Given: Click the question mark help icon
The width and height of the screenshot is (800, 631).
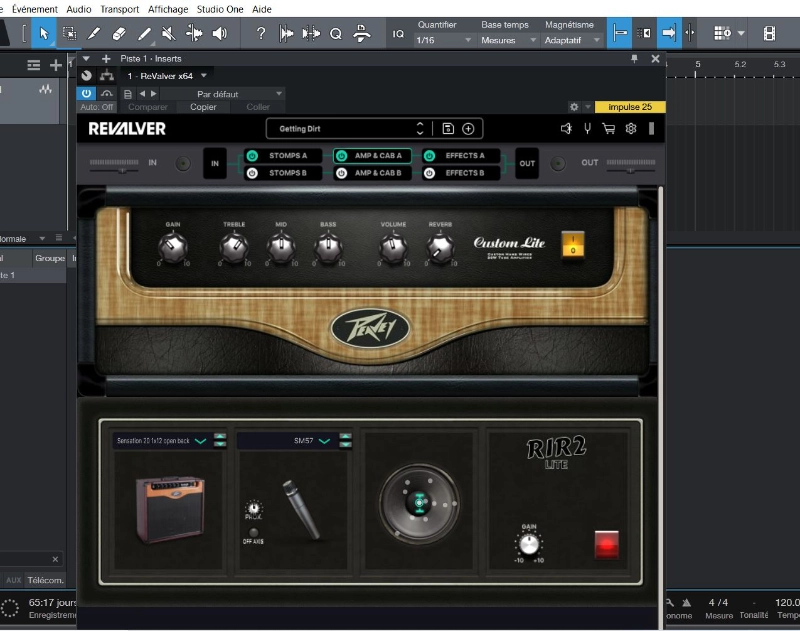Looking at the screenshot, I should [261, 33].
